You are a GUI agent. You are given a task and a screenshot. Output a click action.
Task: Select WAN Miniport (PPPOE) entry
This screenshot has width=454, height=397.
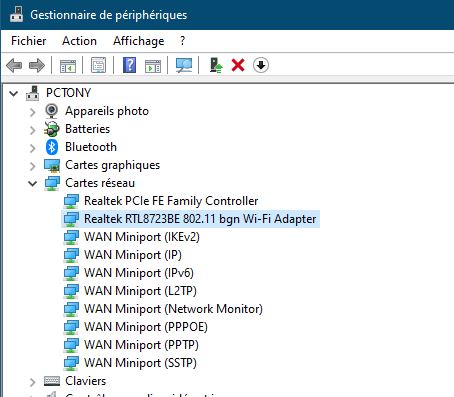[146, 327]
